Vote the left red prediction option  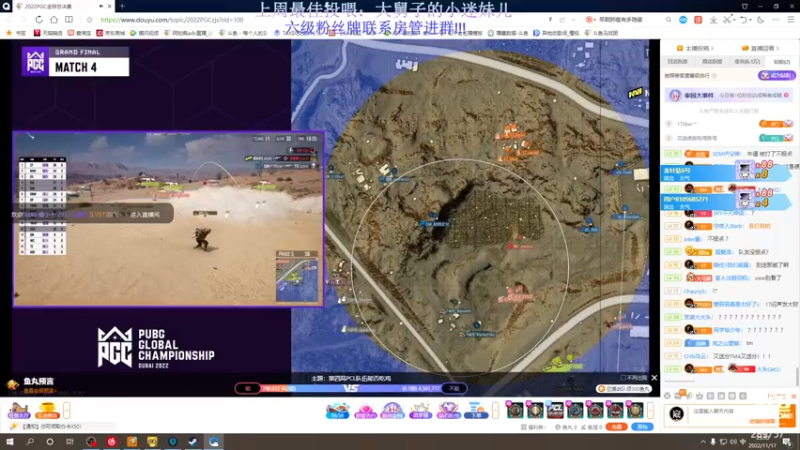tap(247, 388)
